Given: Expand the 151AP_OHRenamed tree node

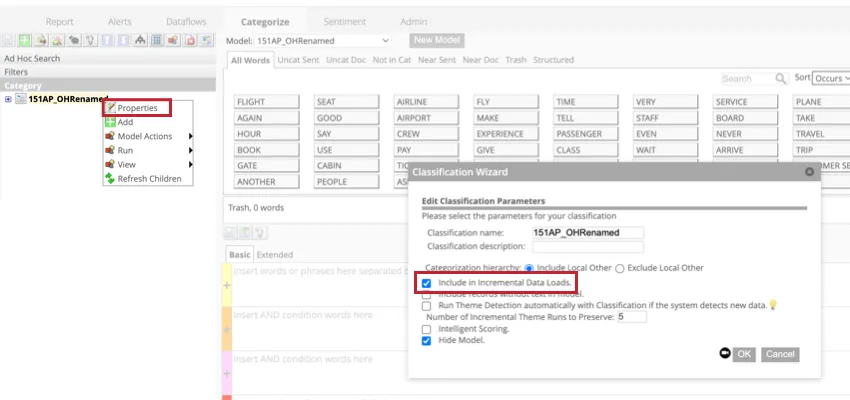Looking at the screenshot, I should click(x=8, y=99).
